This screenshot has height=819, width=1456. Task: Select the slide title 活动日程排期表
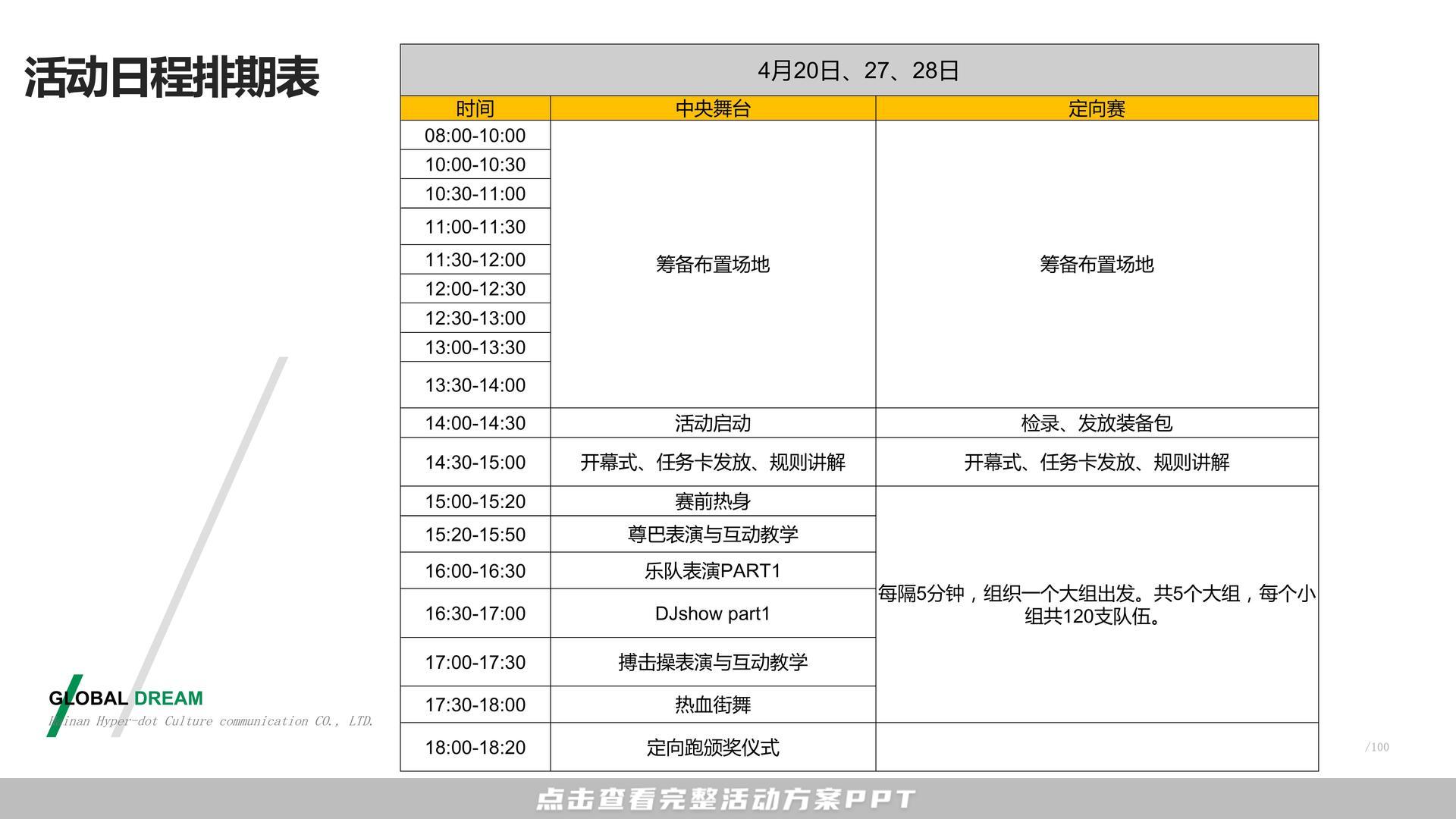171,77
